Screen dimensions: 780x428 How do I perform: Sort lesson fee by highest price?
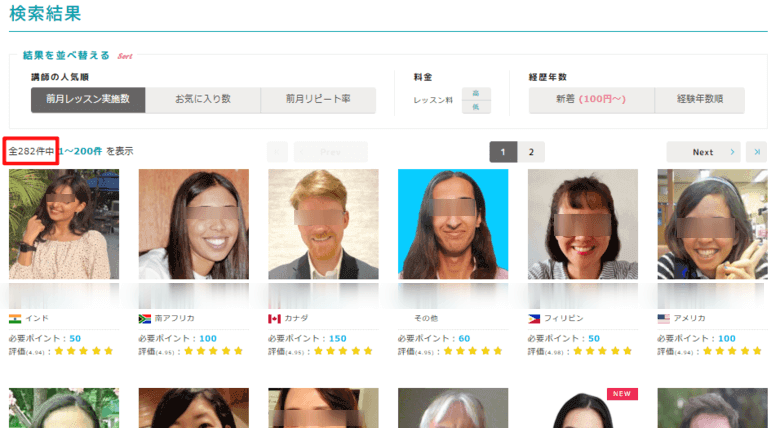[476, 93]
